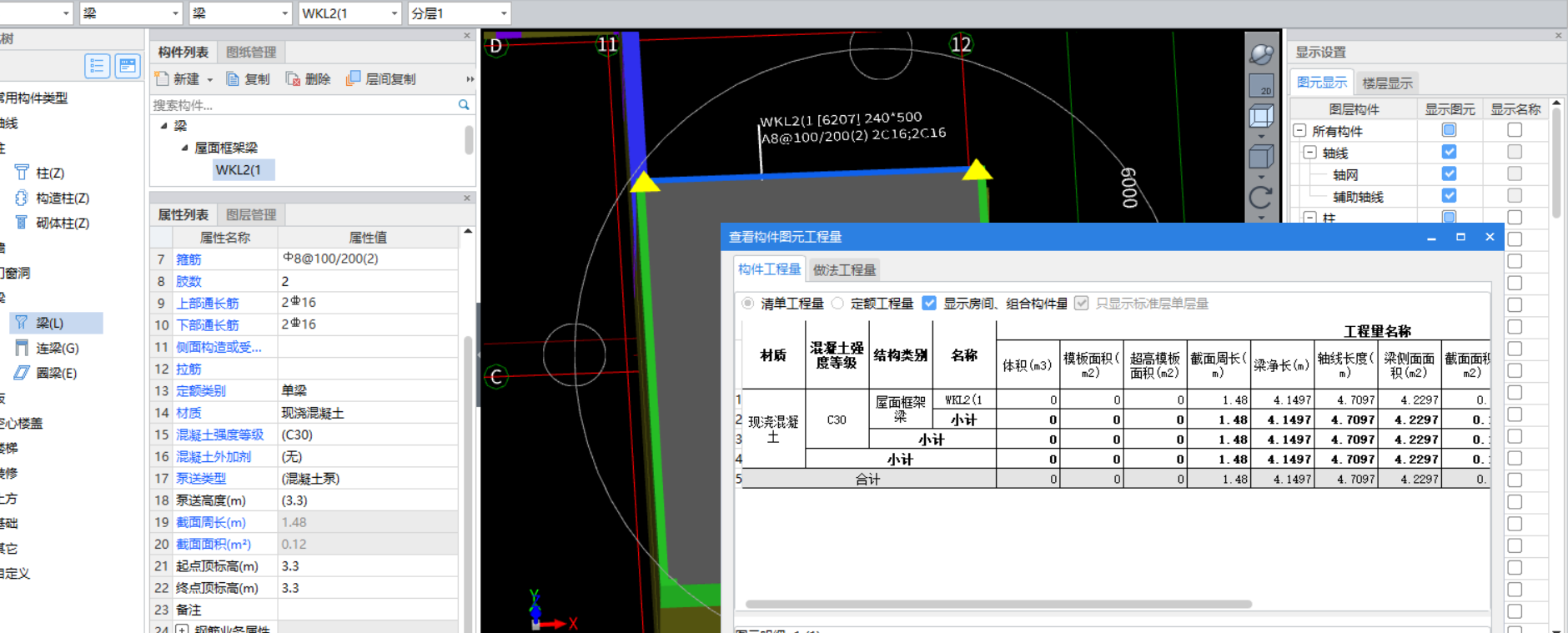
Task: Select the 定额工程量 radio button
Action: [837, 304]
